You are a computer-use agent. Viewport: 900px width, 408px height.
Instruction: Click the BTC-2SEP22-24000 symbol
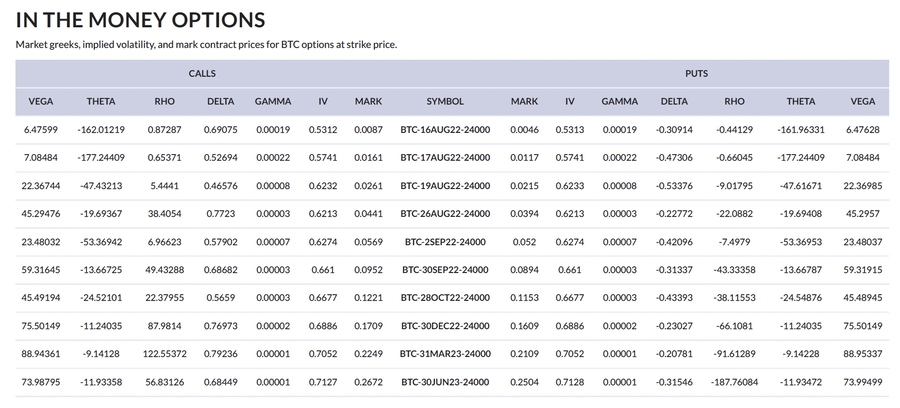pos(445,241)
